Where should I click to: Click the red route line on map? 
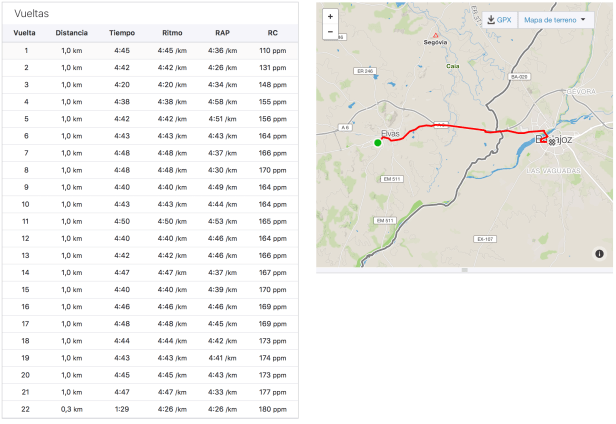(x=460, y=128)
